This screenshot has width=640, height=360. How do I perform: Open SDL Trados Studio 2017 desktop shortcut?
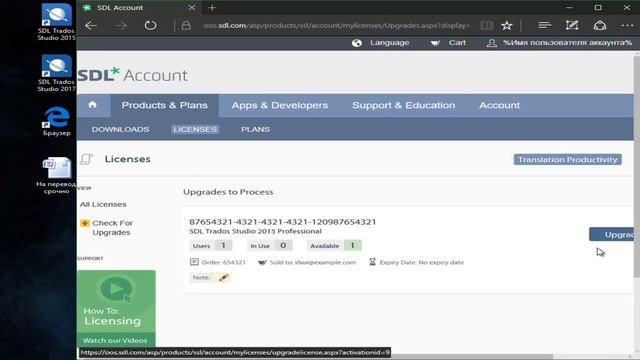(x=56, y=73)
